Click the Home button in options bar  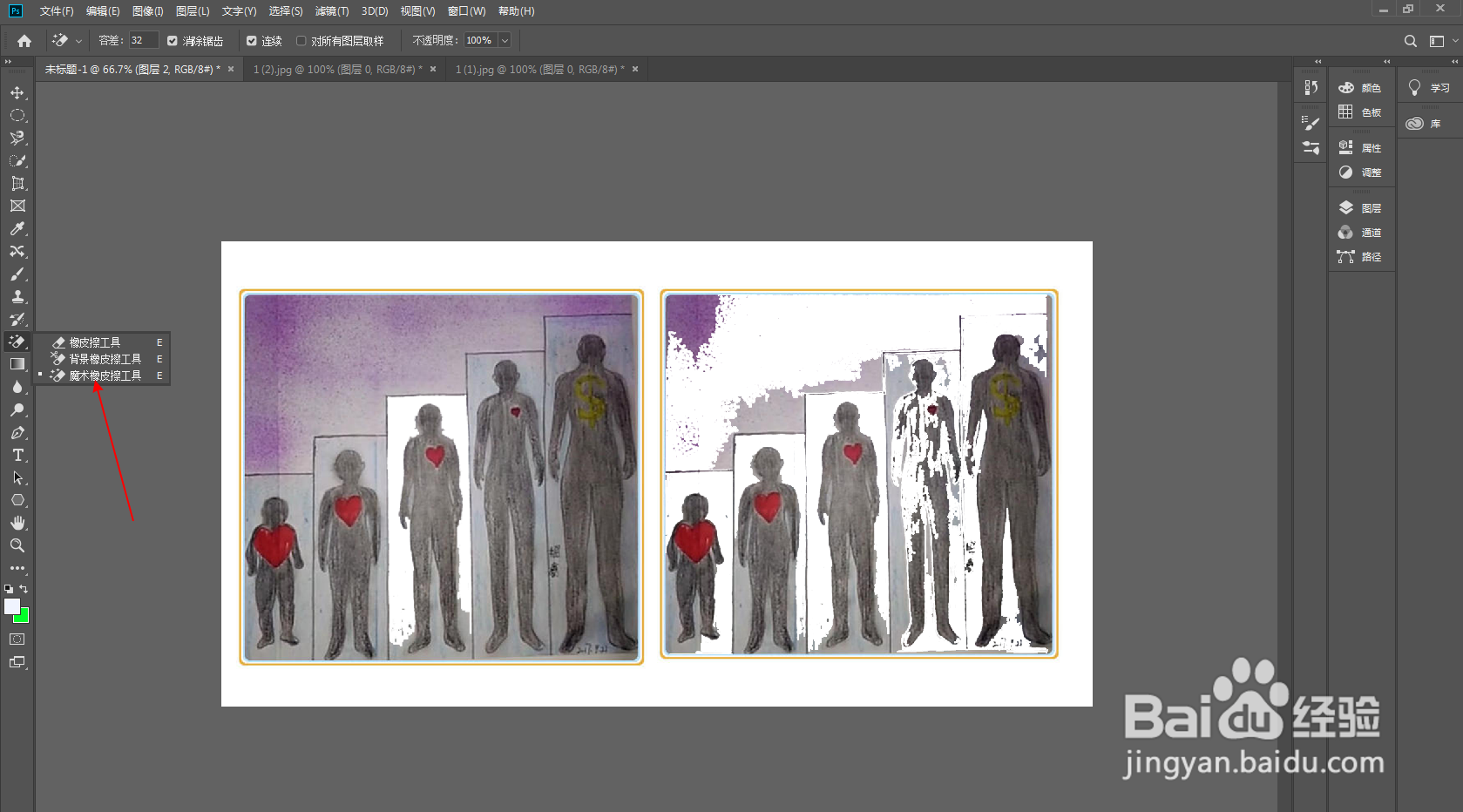click(x=24, y=41)
